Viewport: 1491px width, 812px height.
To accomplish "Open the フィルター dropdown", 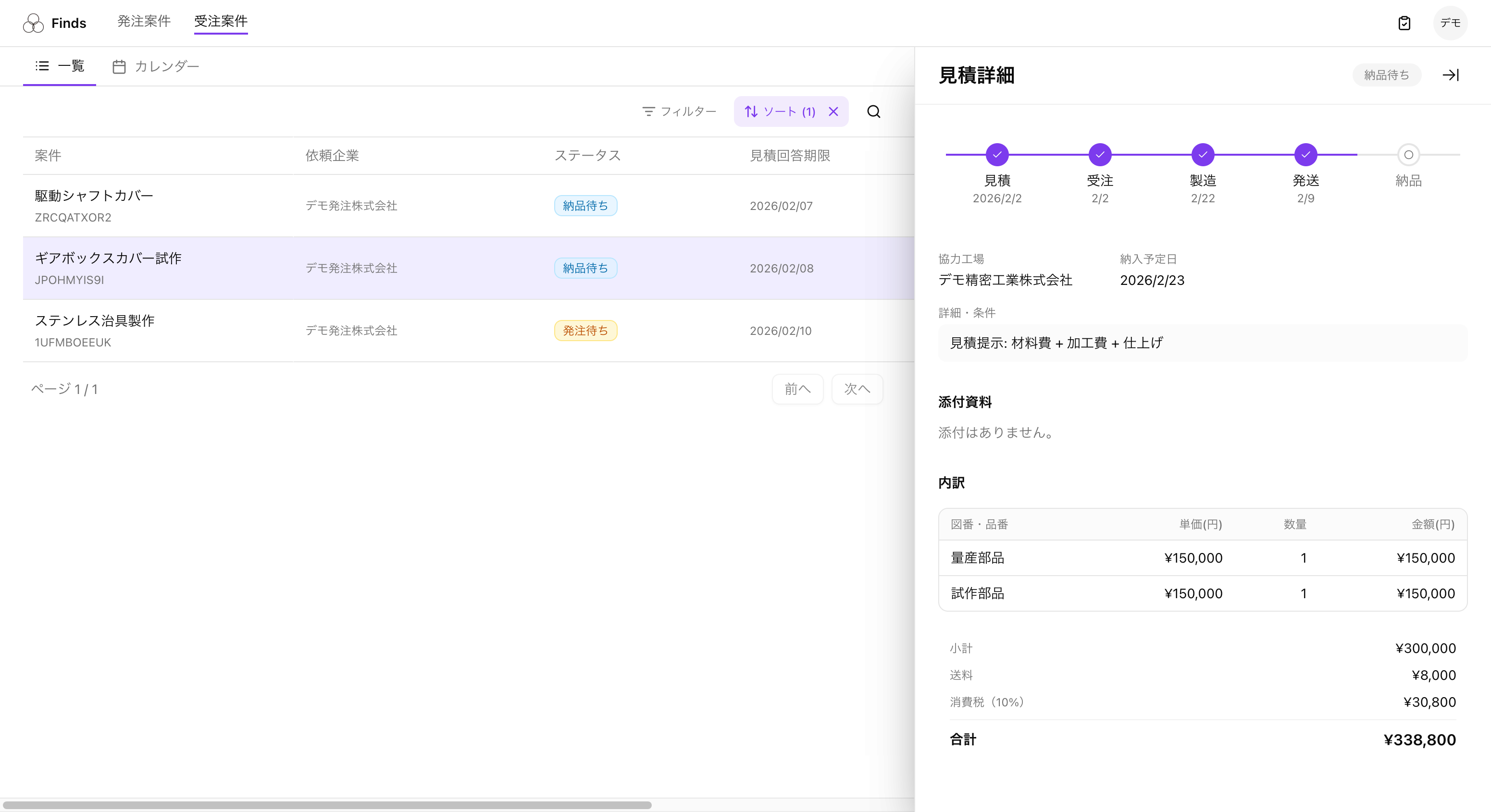I will point(679,111).
